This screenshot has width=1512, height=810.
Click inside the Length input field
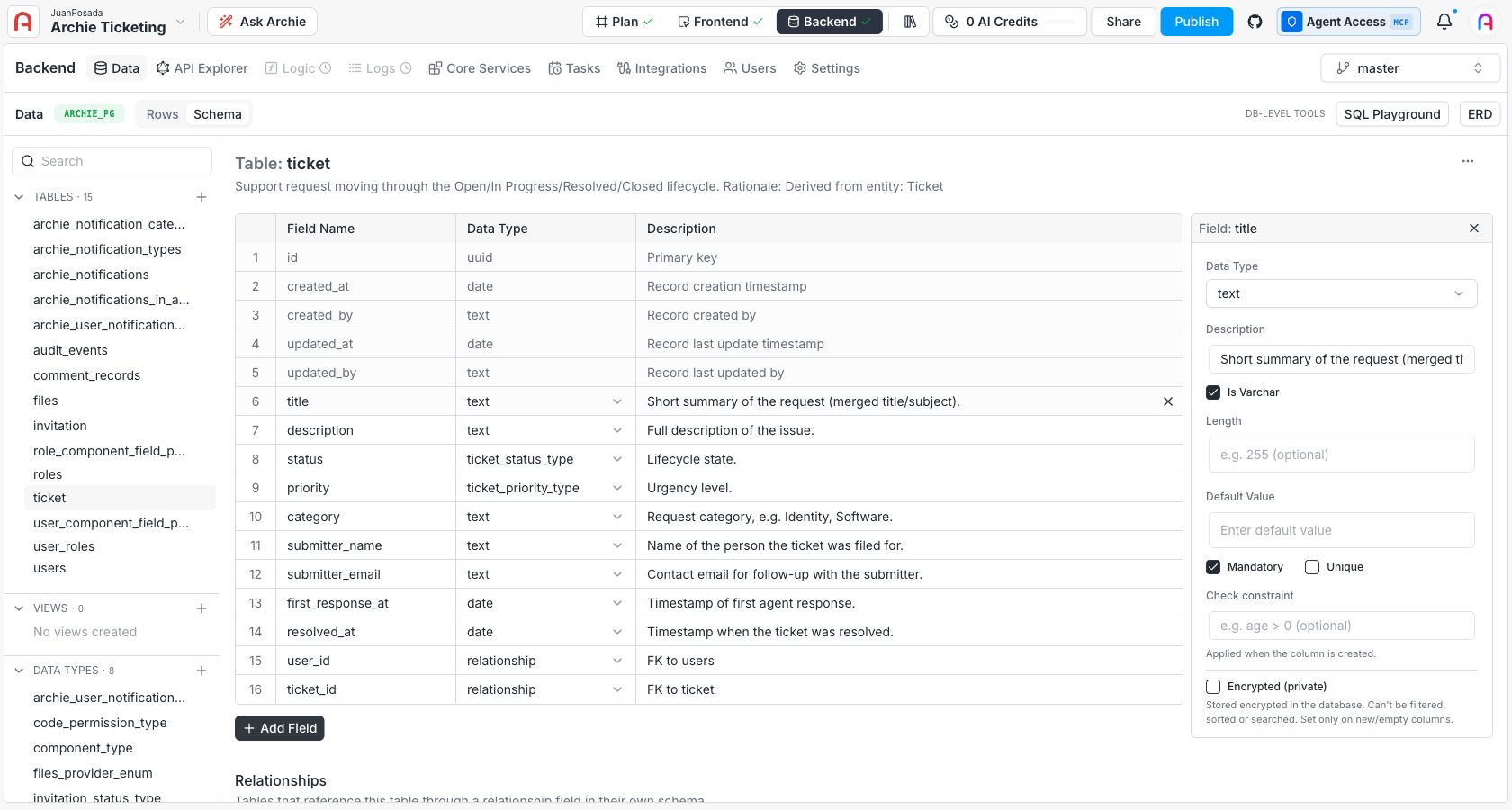pyautogui.click(x=1341, y=454)
